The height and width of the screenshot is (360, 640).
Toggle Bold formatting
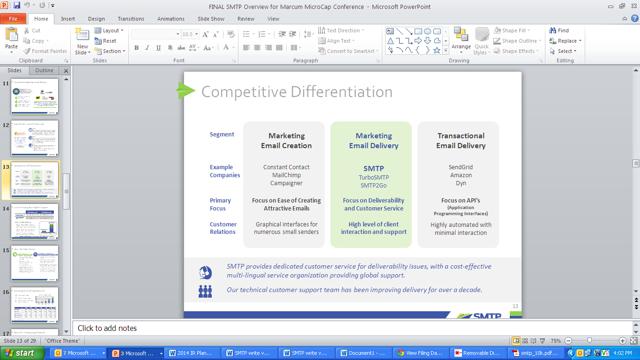point(136,48)
